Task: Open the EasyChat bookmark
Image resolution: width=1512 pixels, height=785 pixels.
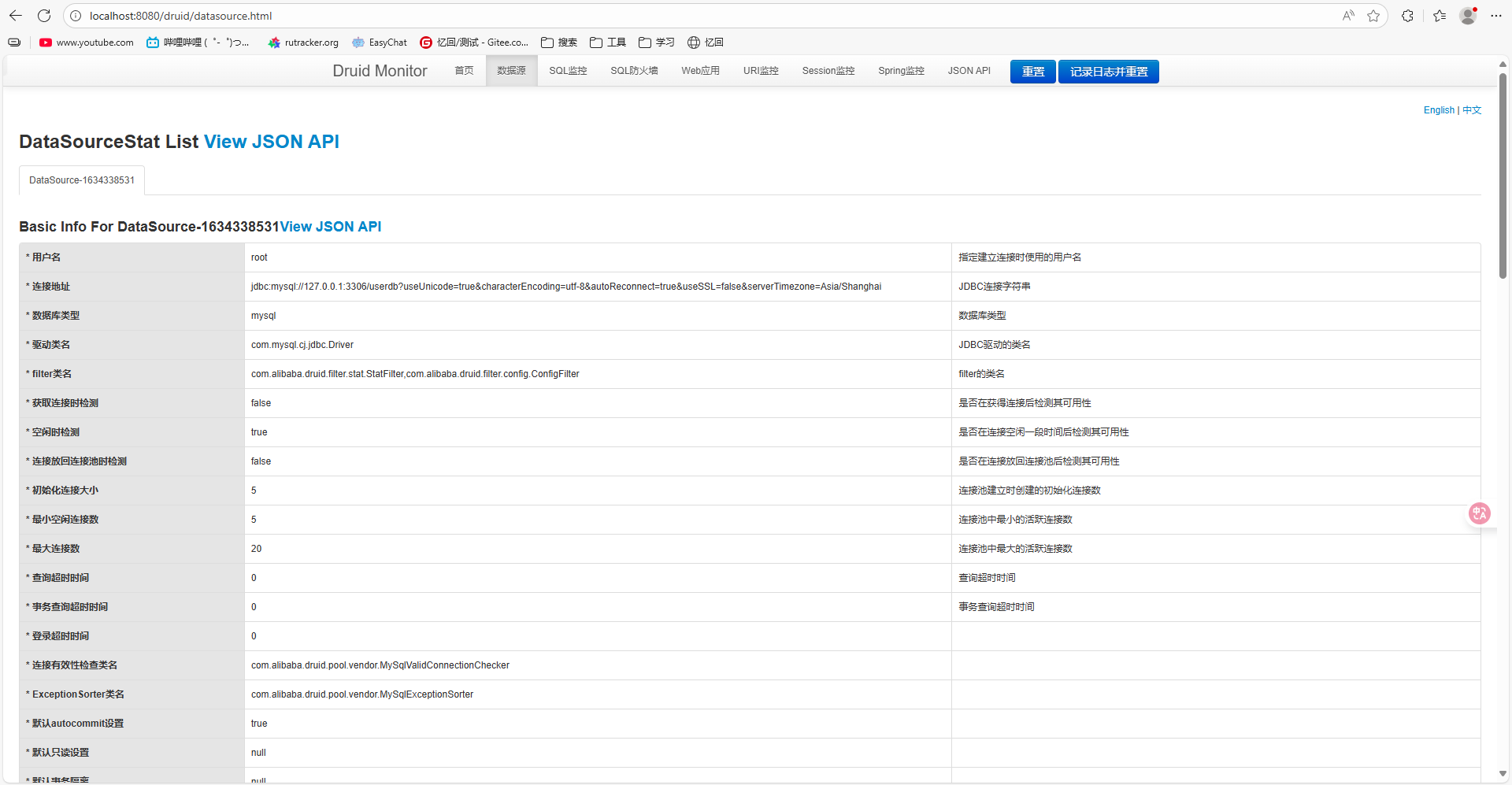Action: pos(380,43)
